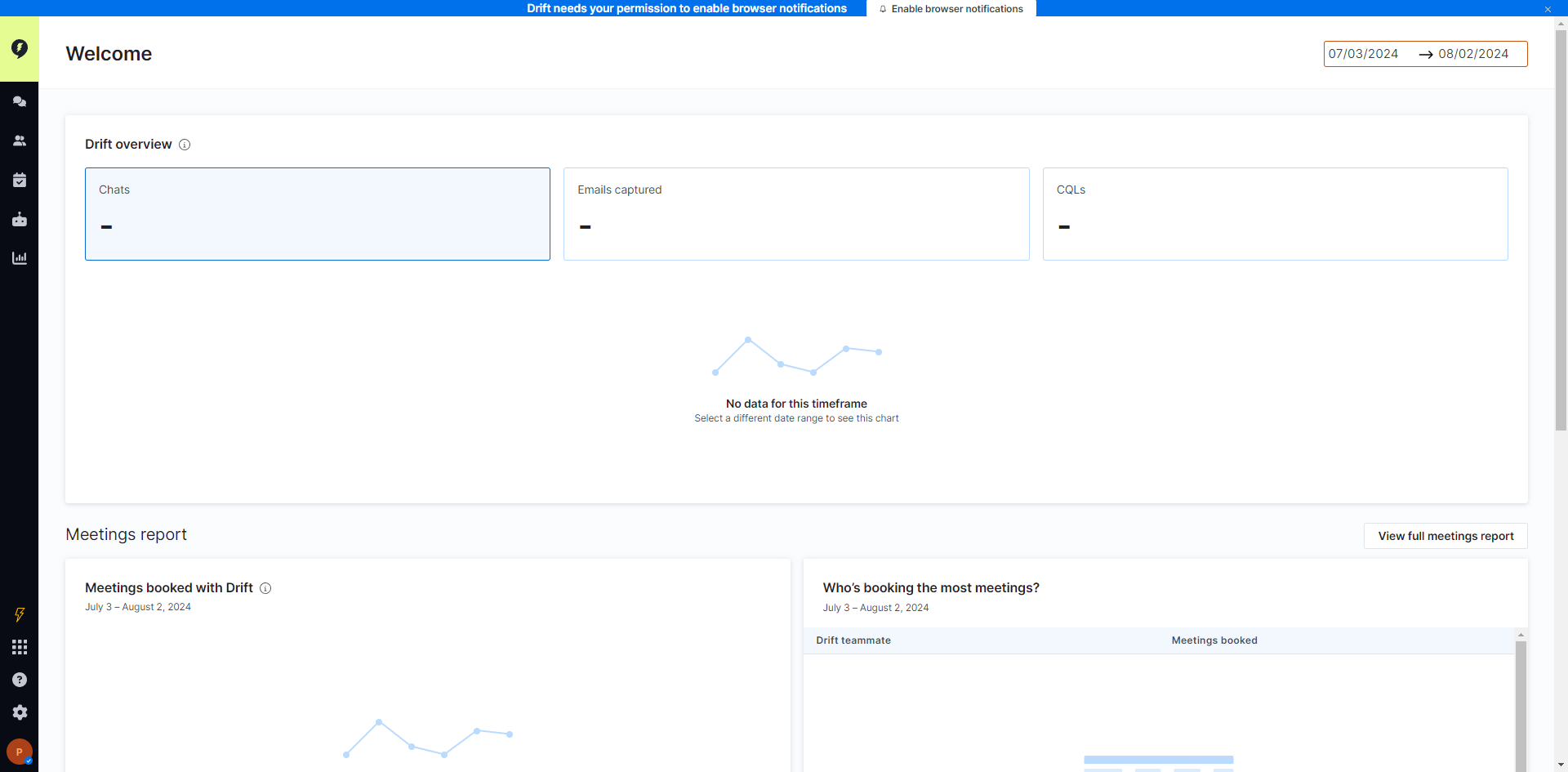Viewport: 1568px width, 772px height.
Task: Open Playbooks bot icon in sidebar
Action: click(20, 219)
